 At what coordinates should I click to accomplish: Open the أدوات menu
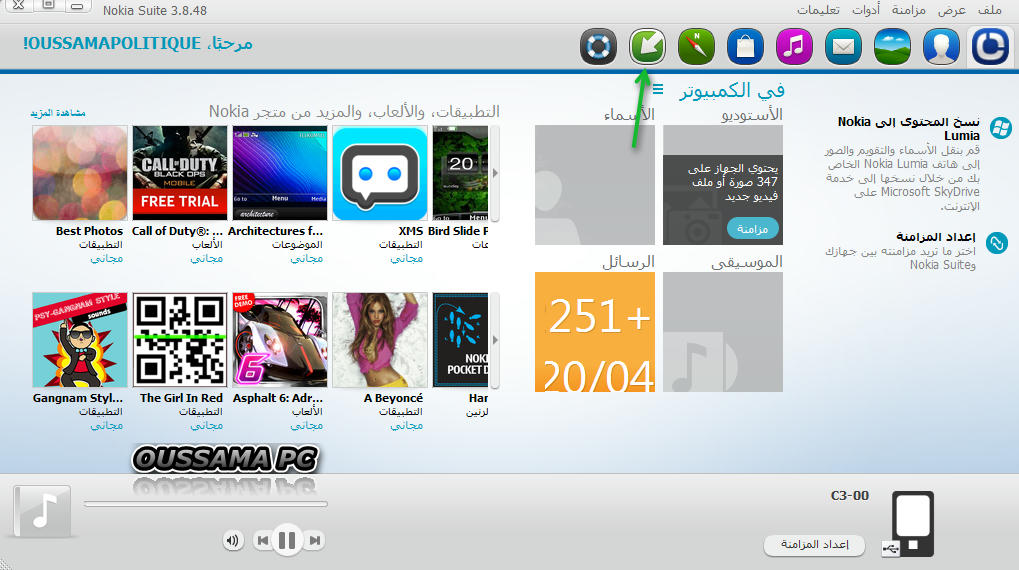pos(866,10)
